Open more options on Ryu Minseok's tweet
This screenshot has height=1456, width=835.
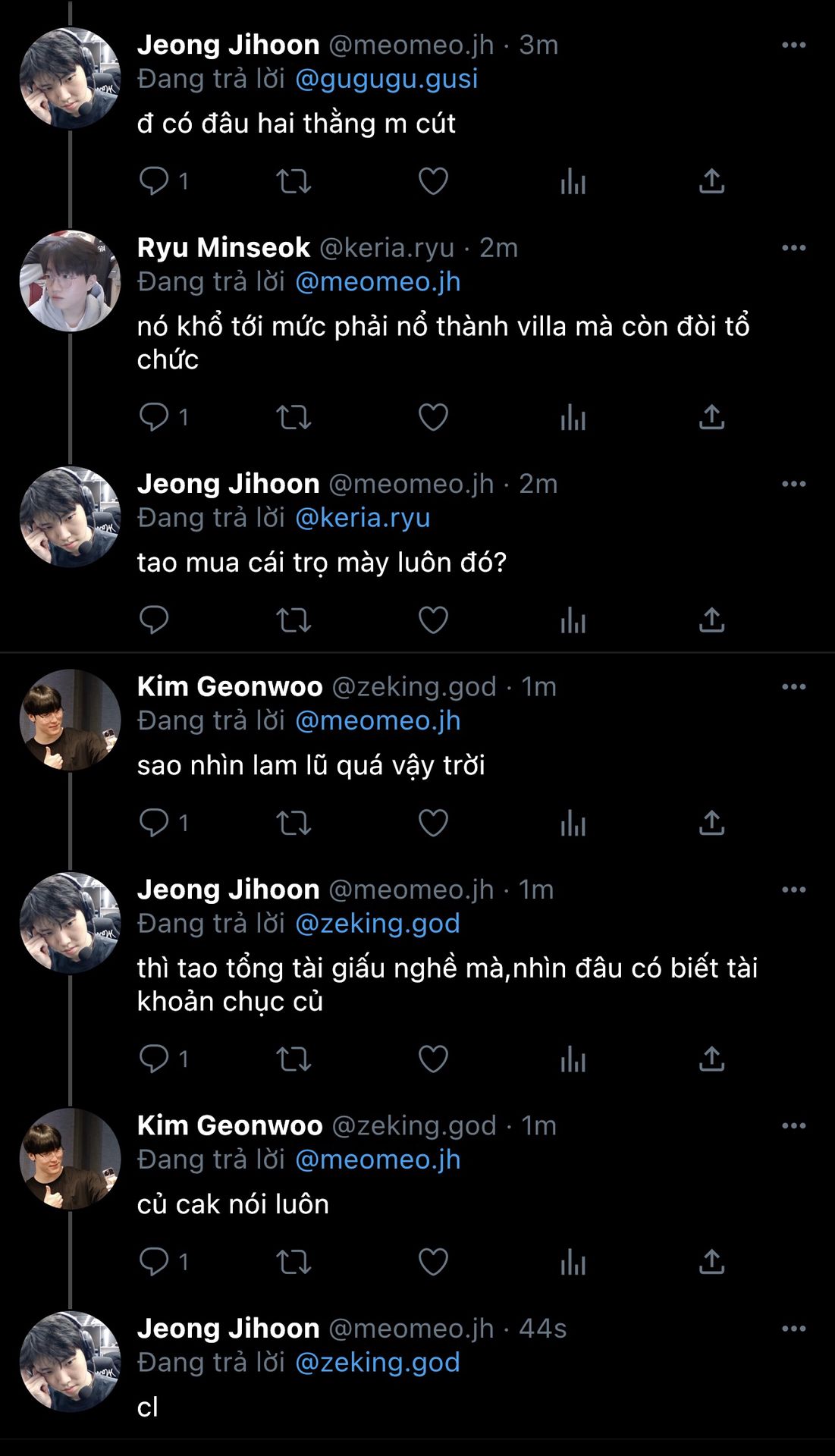(793, 248)
